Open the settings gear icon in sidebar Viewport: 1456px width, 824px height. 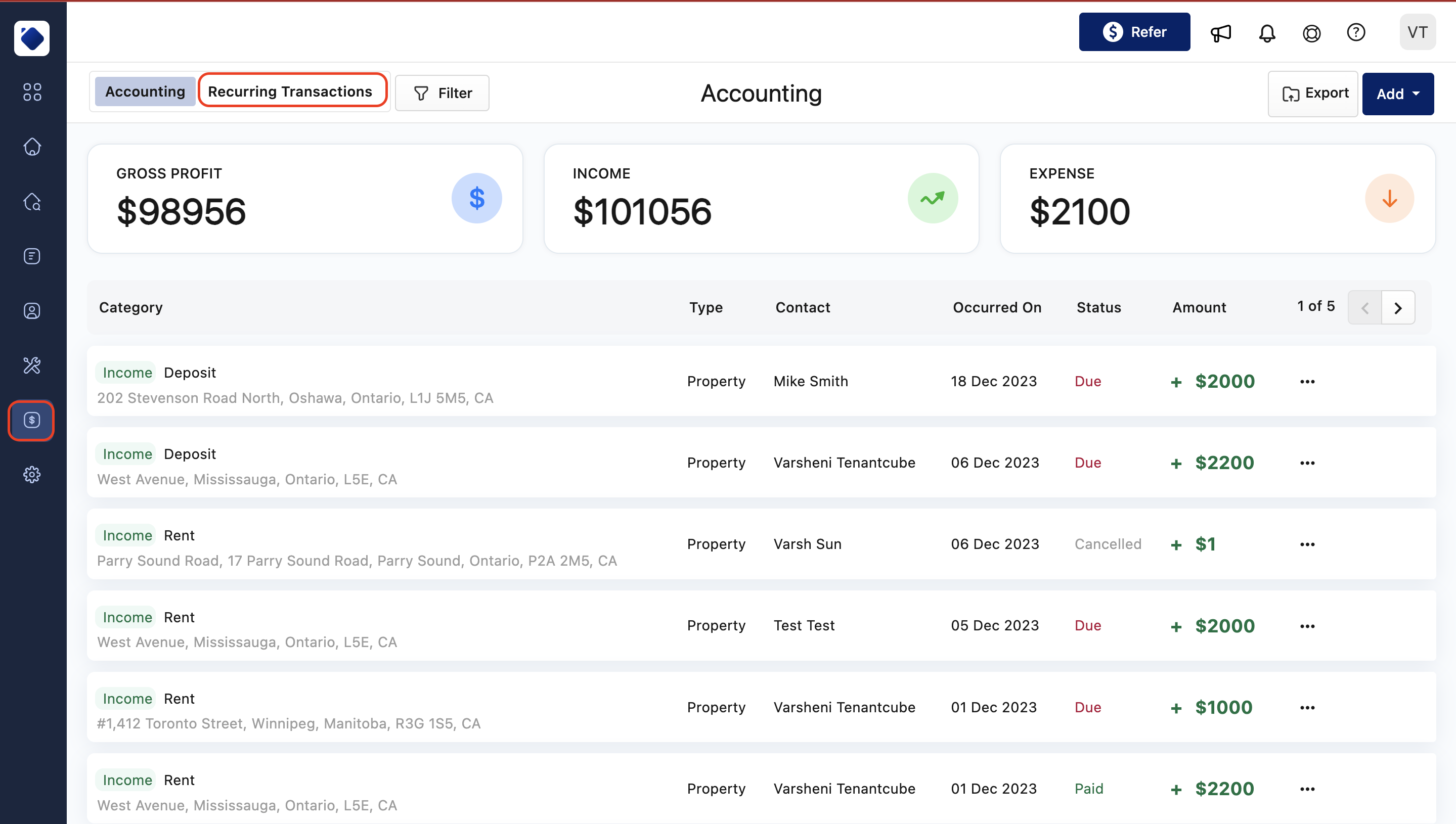click(32, 474)
